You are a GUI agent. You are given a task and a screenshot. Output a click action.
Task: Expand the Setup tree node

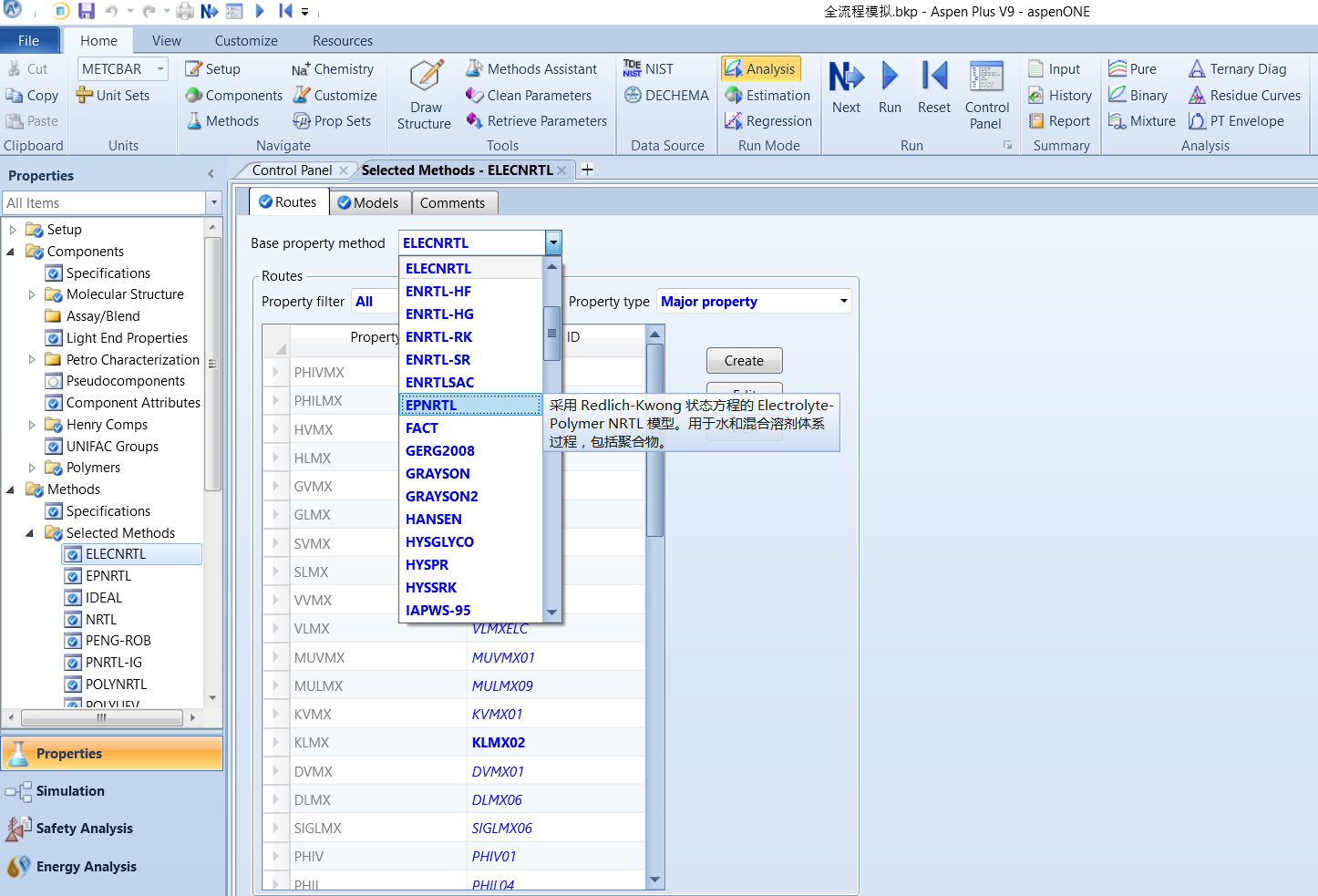[x=13, y=230]
